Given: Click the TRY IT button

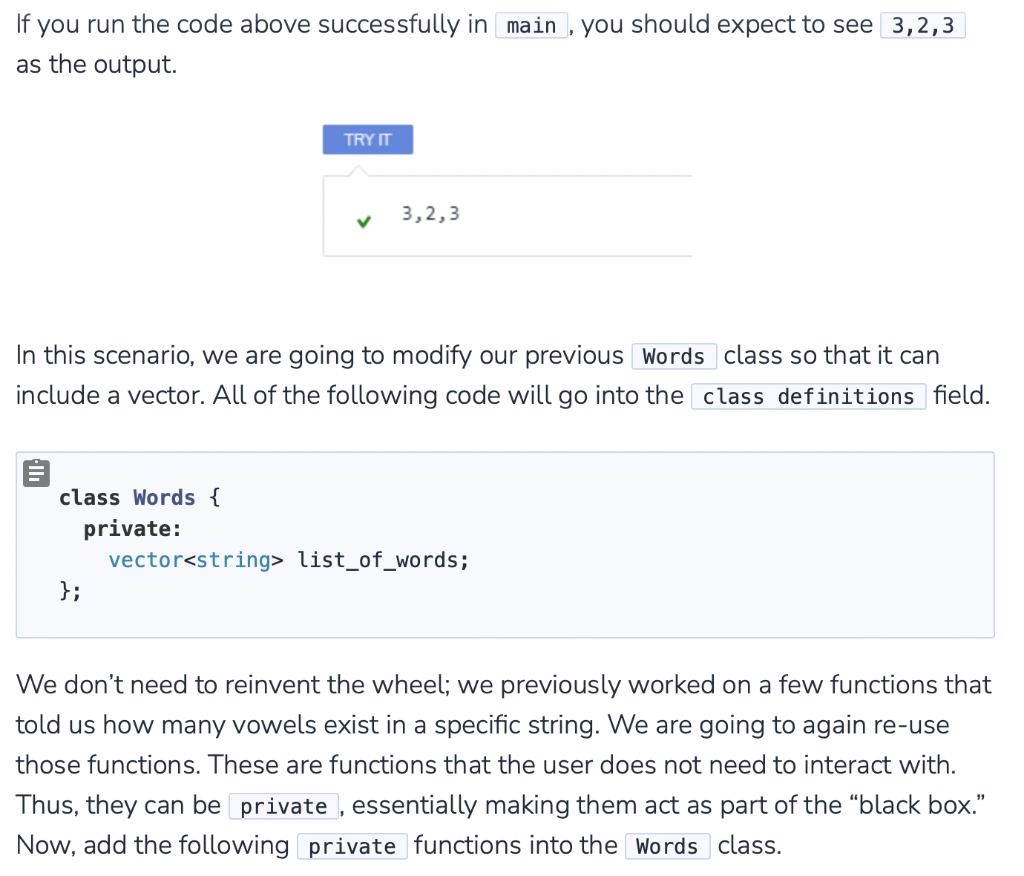Looking at the screenshot, I should [368, 140].
